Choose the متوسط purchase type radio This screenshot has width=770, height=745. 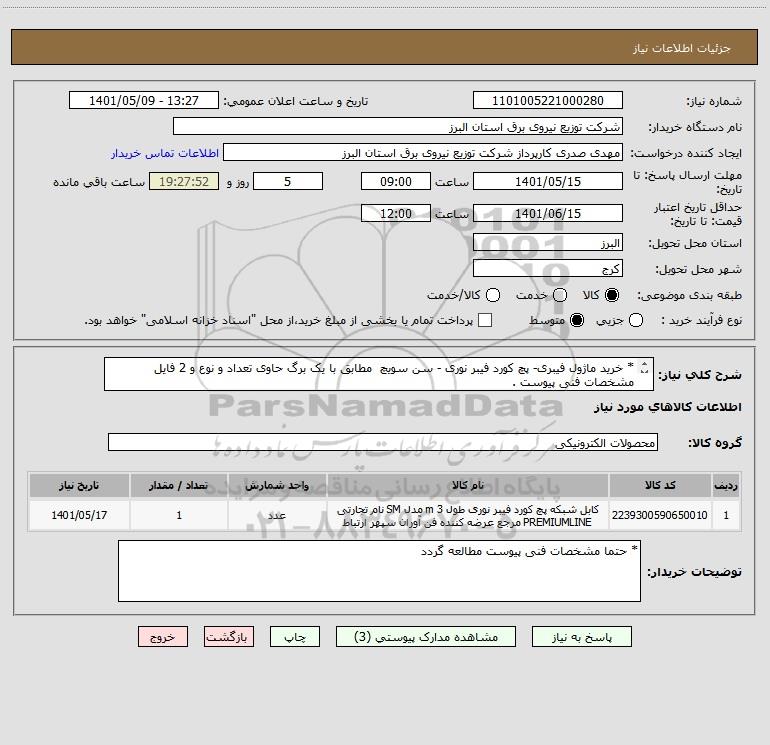577,320
